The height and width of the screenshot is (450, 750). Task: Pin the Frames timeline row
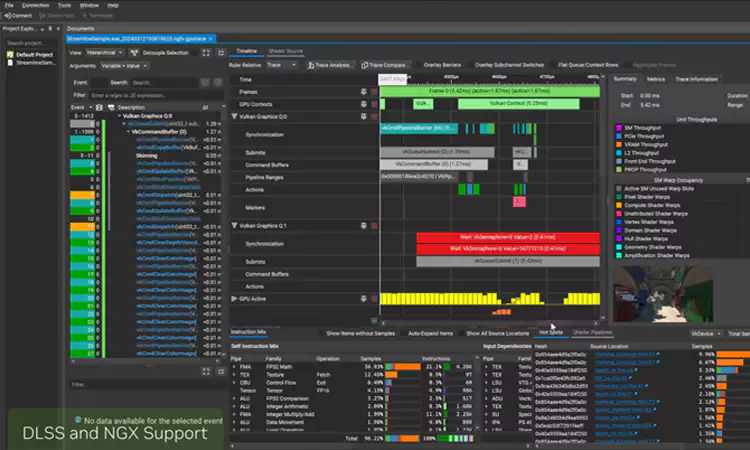pyautogui.click(x=364, y=92)
